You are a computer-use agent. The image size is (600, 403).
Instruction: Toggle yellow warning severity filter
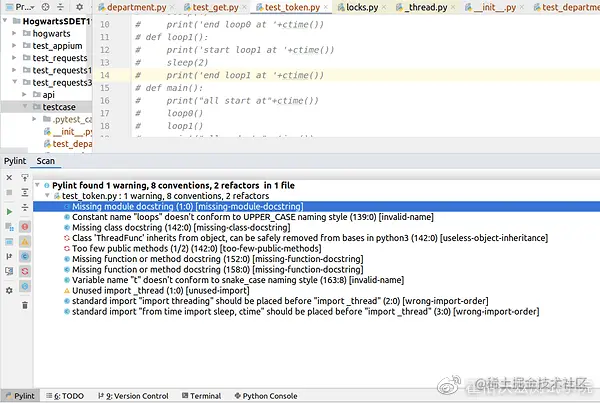pyautogui.click(x=25, y=241)
